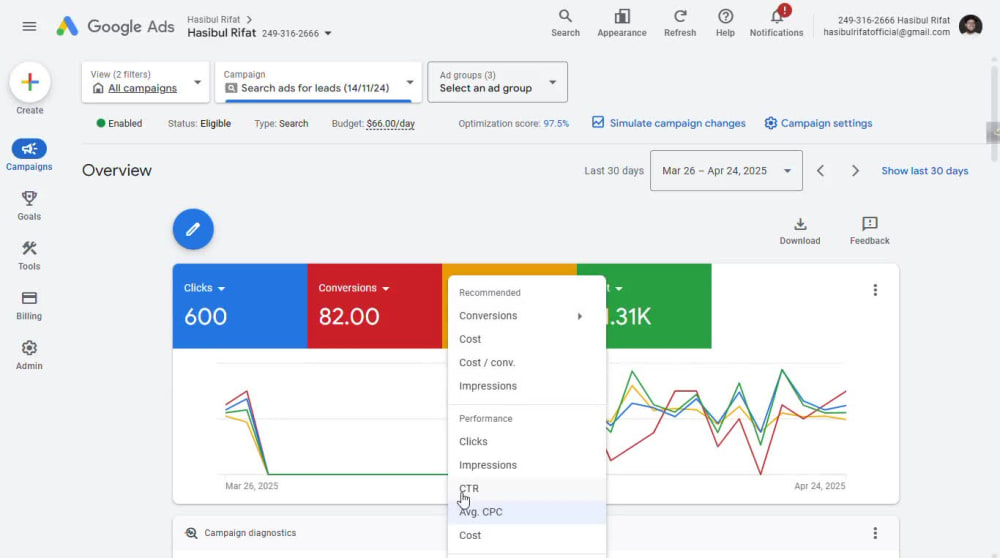Click the Overview heading text

click(x=117, y=170)
